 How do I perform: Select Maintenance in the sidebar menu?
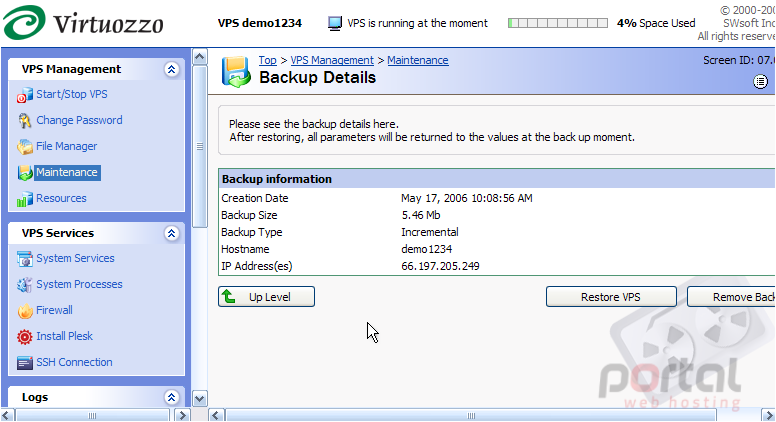pyautogui.click(x=67, y=172)
